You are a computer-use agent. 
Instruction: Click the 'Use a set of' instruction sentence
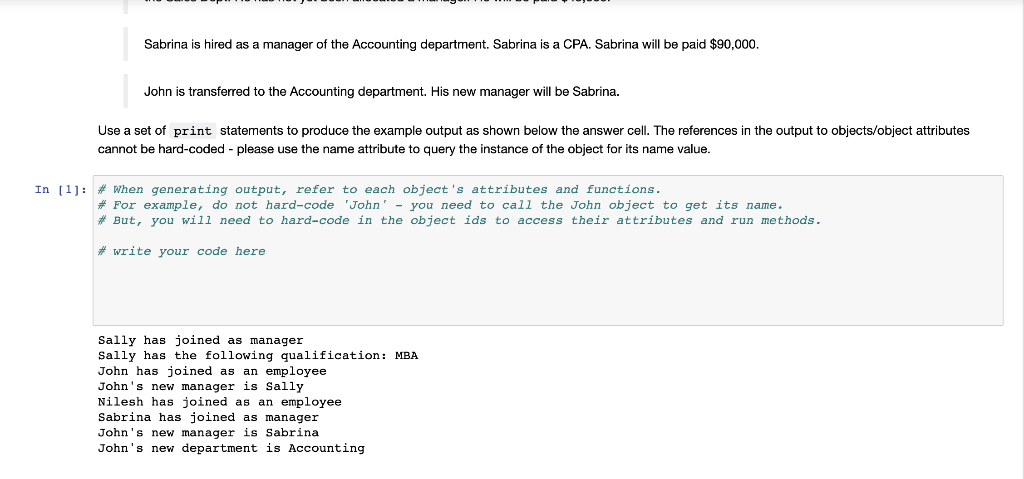pyautogui.click(x=534, y=140)
